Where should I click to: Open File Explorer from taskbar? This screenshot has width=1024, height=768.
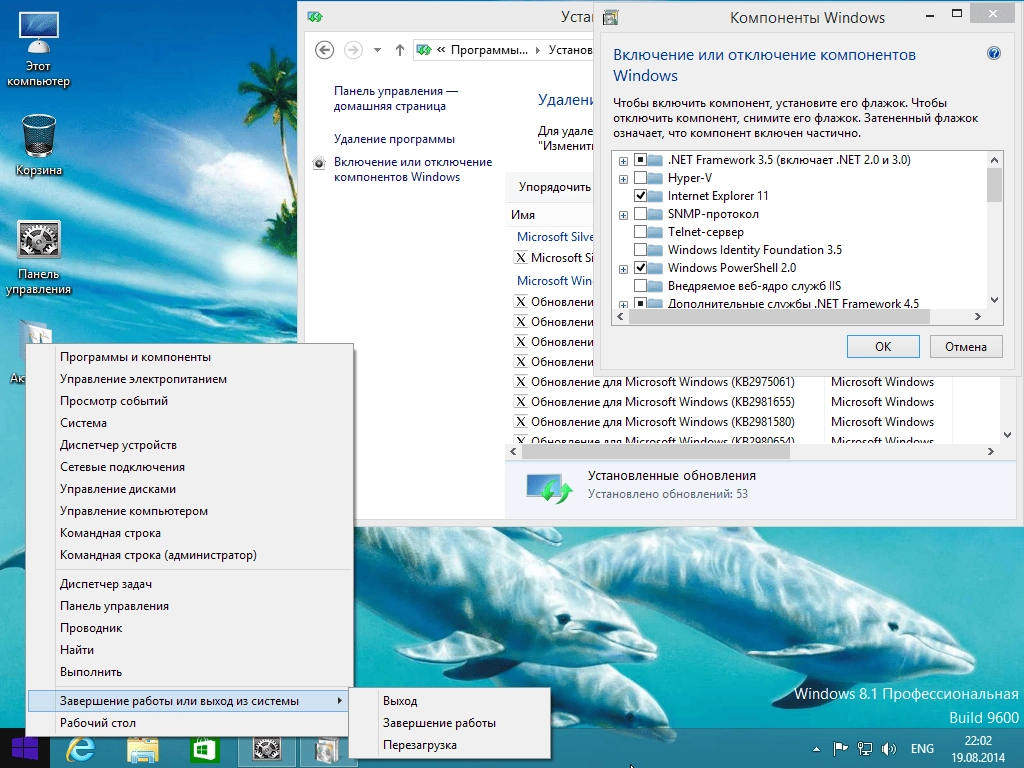pos(142,749)
